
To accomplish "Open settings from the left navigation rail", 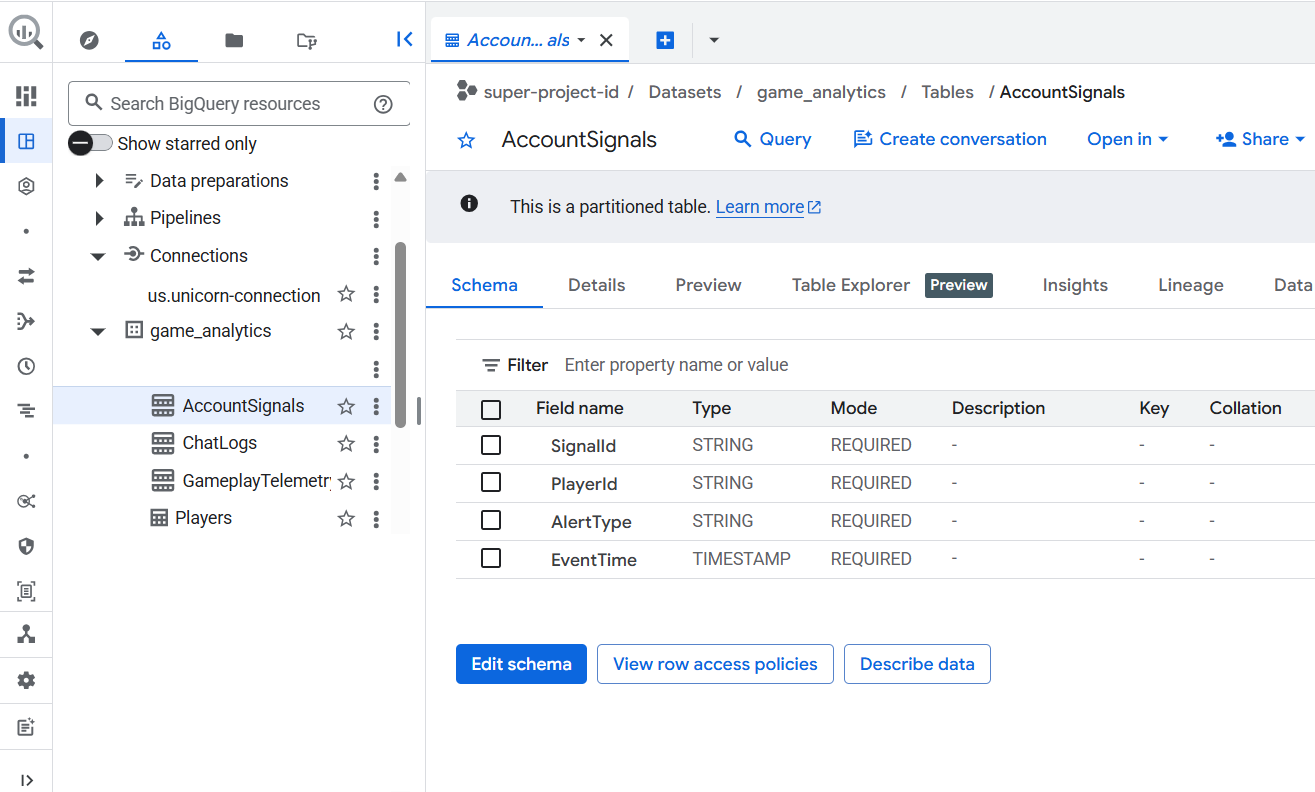I will click(26, 680).
